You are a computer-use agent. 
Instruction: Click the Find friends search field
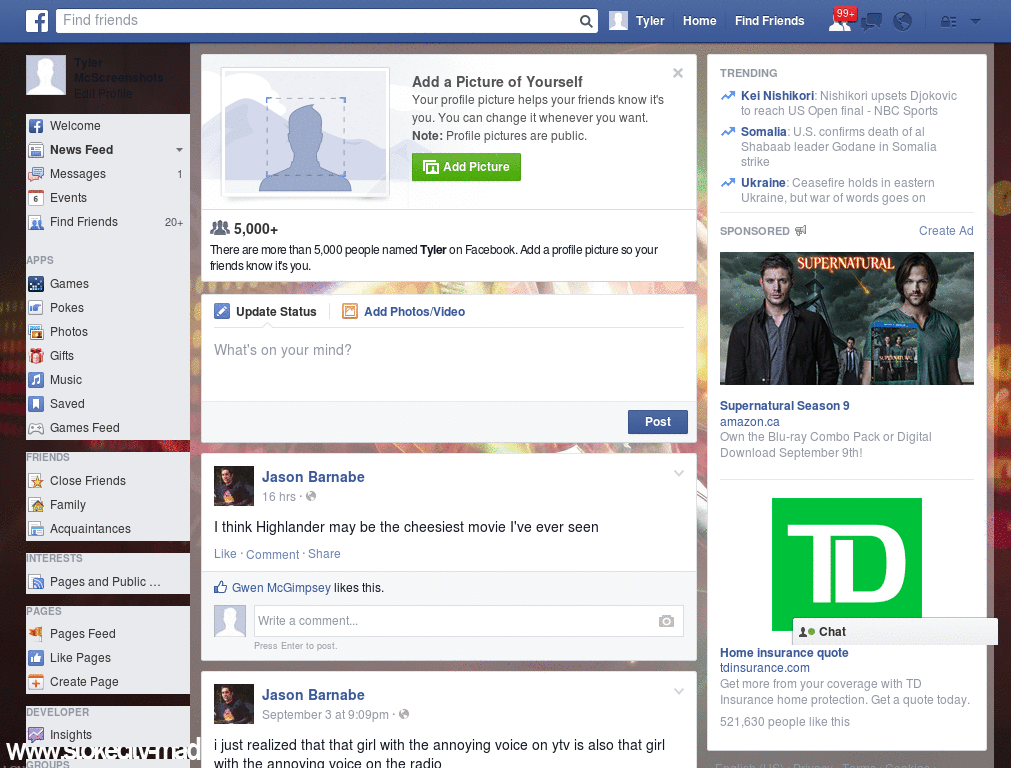pos(318,21)
